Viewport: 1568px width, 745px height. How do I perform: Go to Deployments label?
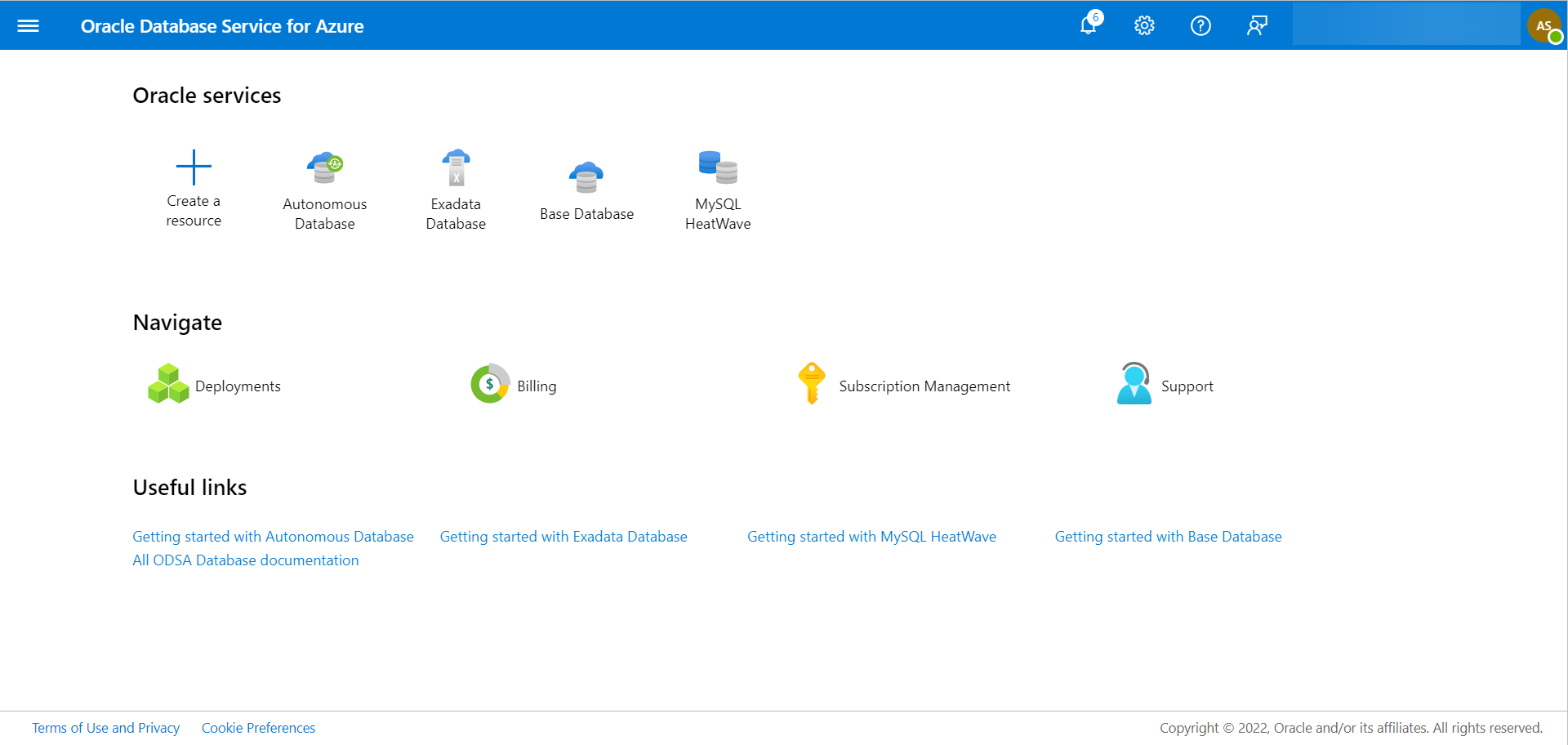tap(238, 386)
